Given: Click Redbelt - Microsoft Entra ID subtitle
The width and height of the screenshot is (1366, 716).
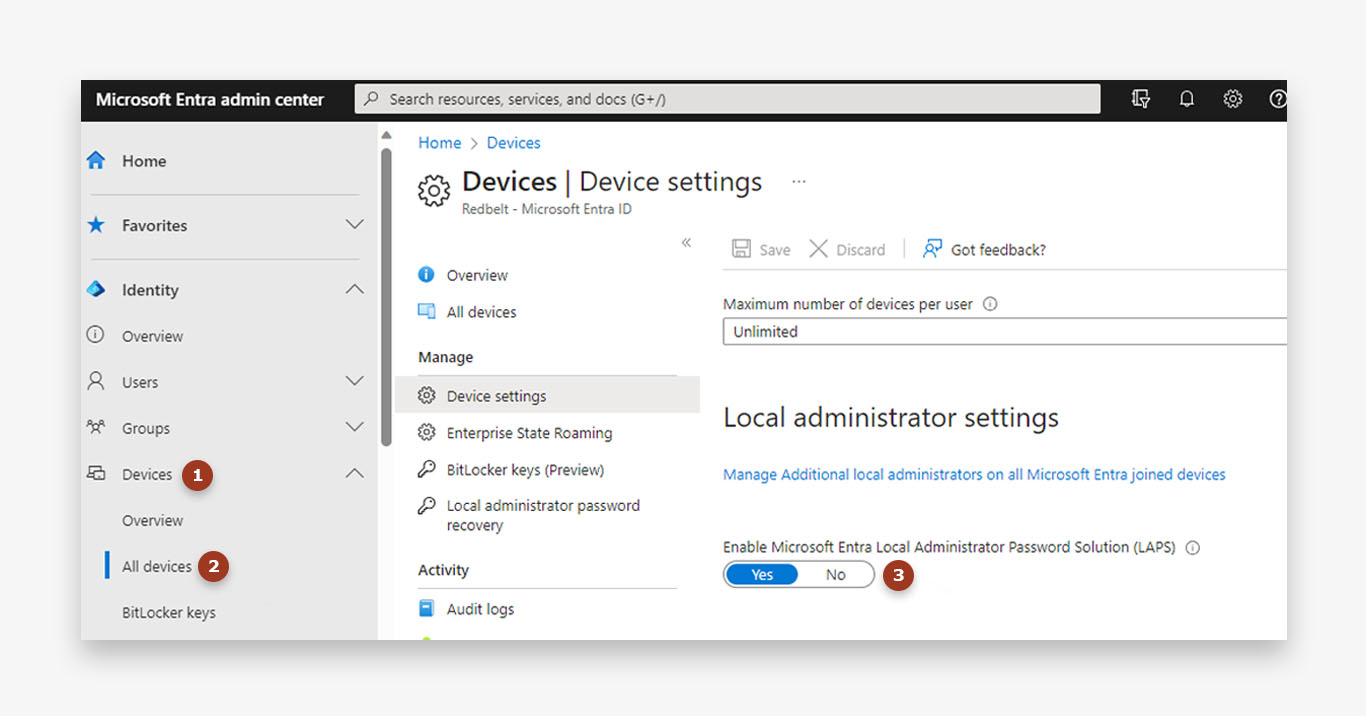Looking at the screenshot, I should pos(546,209).
